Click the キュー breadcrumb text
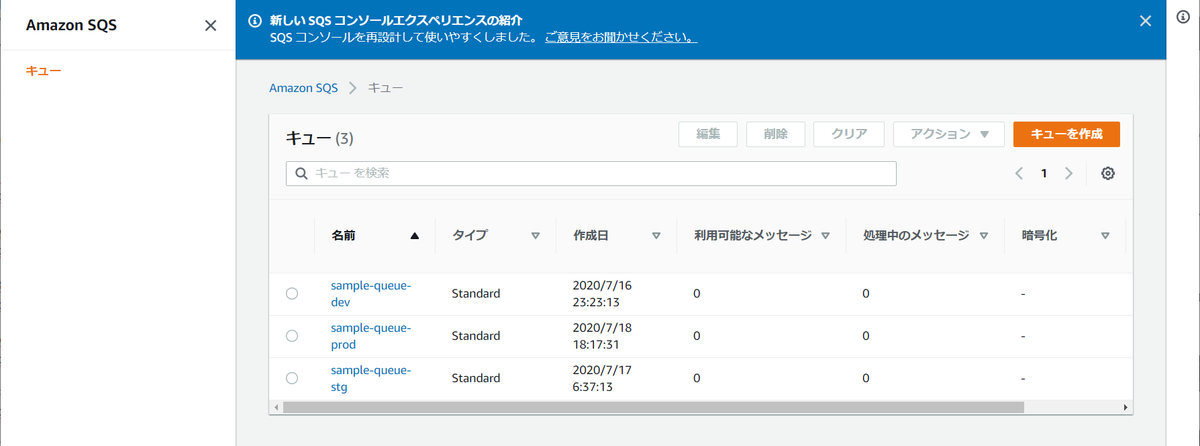1200x446 pixels. (x=386, y=88)
